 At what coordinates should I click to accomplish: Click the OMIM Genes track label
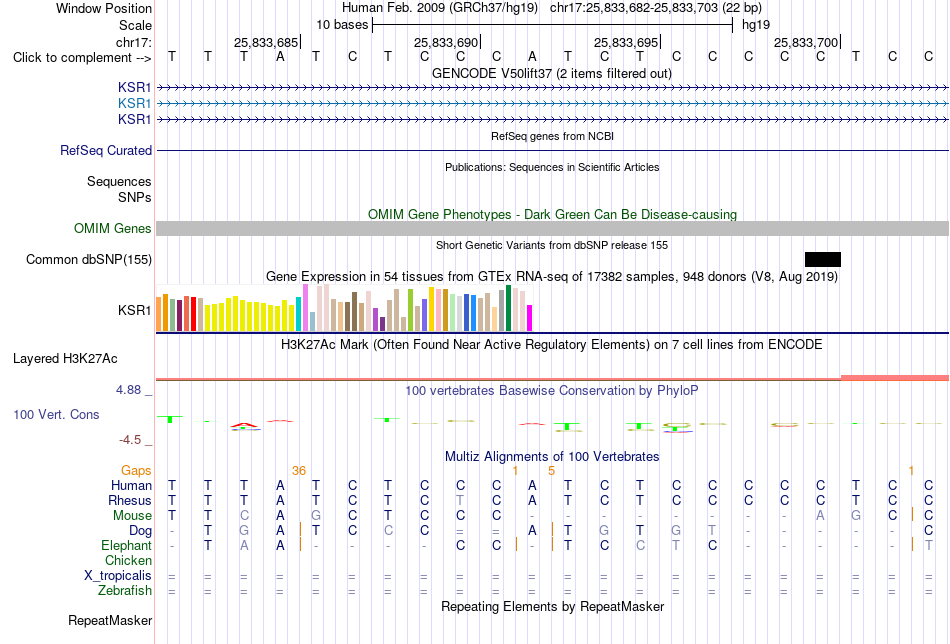click(x=113, y=228)
